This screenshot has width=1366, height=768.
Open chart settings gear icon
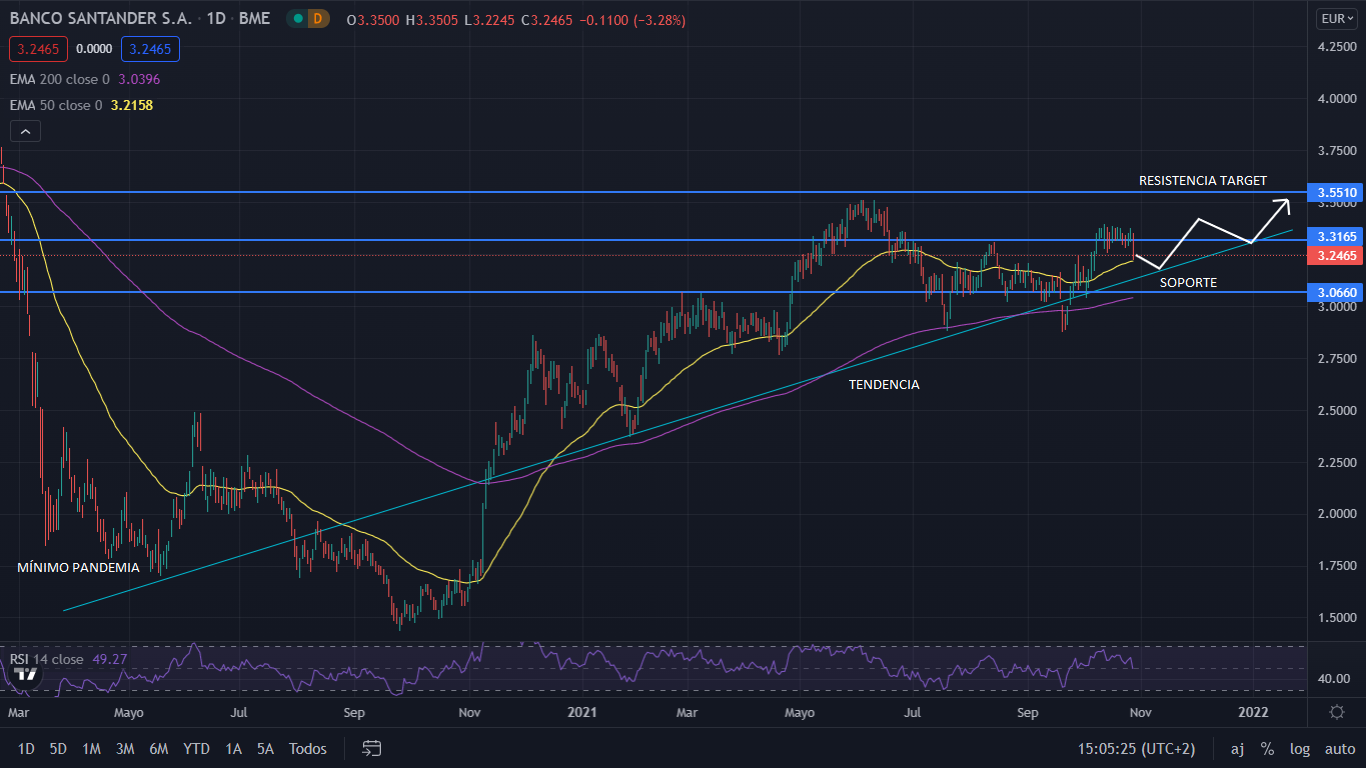coord(1336,712)
